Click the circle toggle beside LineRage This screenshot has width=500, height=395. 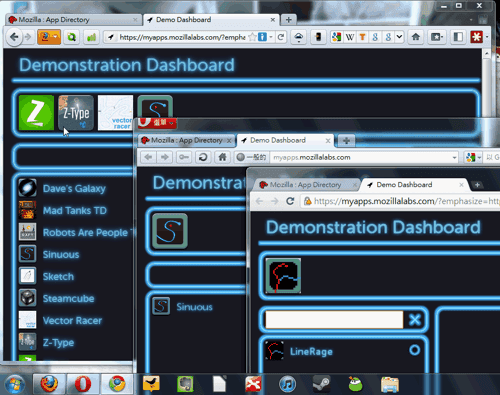tap(415, 350)
